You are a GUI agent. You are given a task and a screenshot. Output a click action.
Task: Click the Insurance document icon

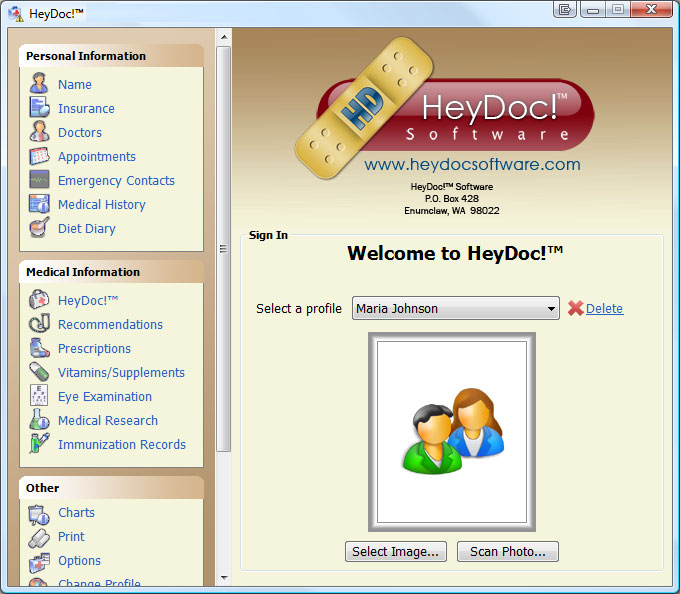(x=39, y=108)
